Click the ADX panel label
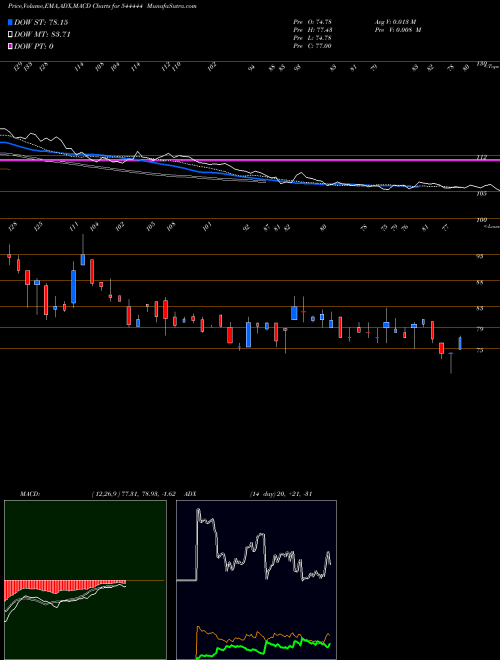500x660 pixels. (x=190, y=494)
